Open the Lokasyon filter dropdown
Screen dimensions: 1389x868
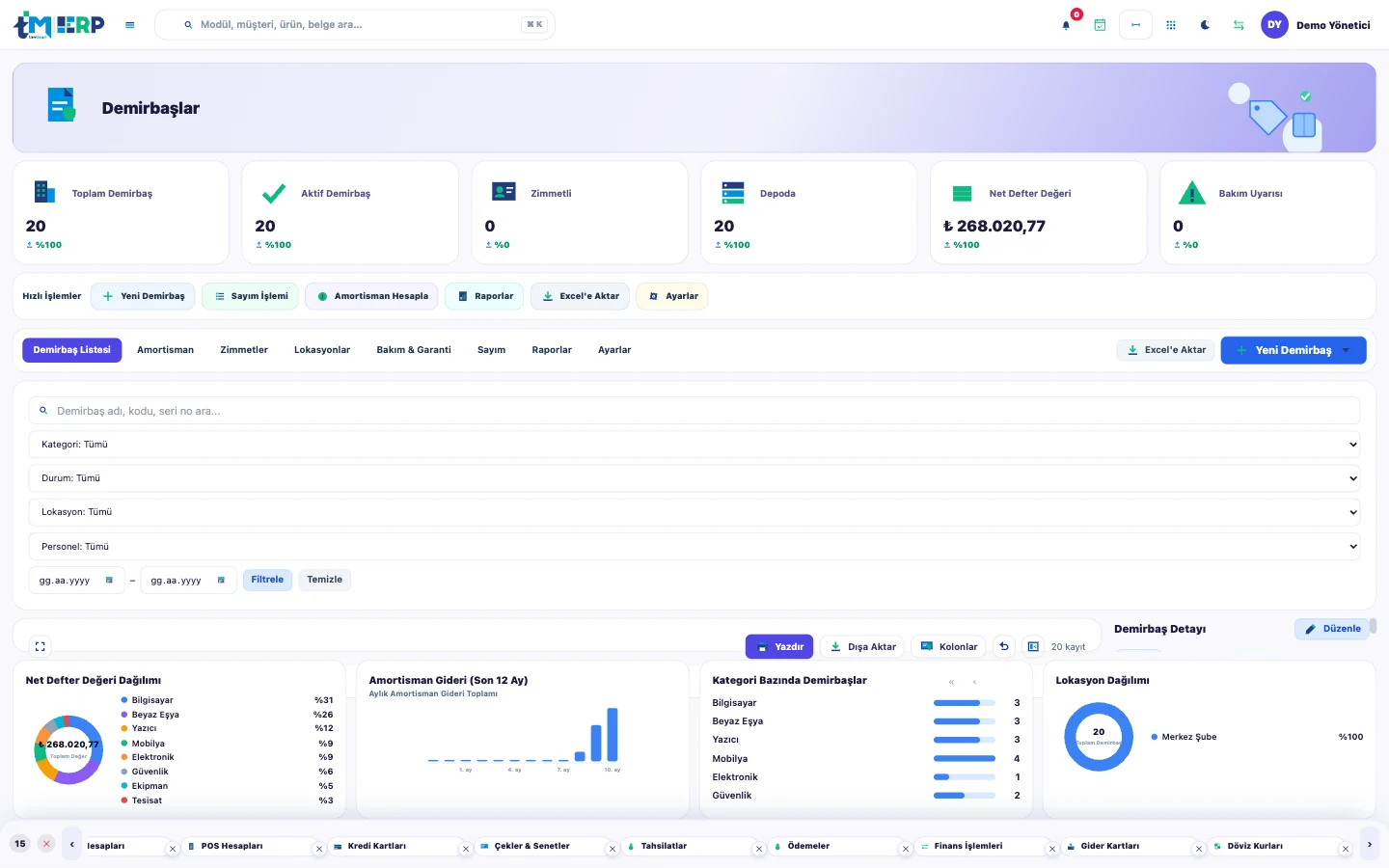click(x=694, y=512)
